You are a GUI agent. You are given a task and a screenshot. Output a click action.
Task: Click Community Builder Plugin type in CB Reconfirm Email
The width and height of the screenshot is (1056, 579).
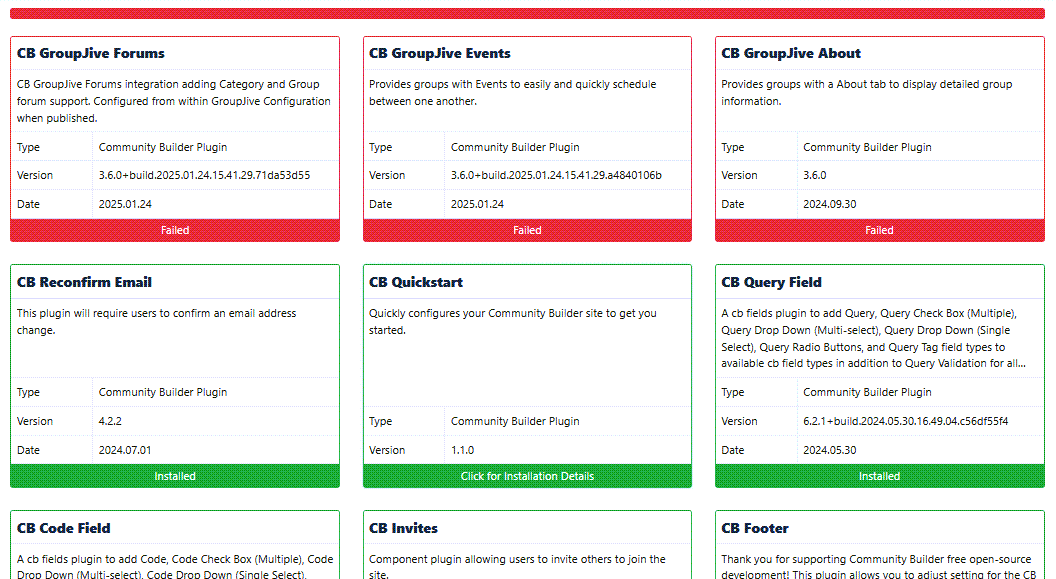[163, 392]
